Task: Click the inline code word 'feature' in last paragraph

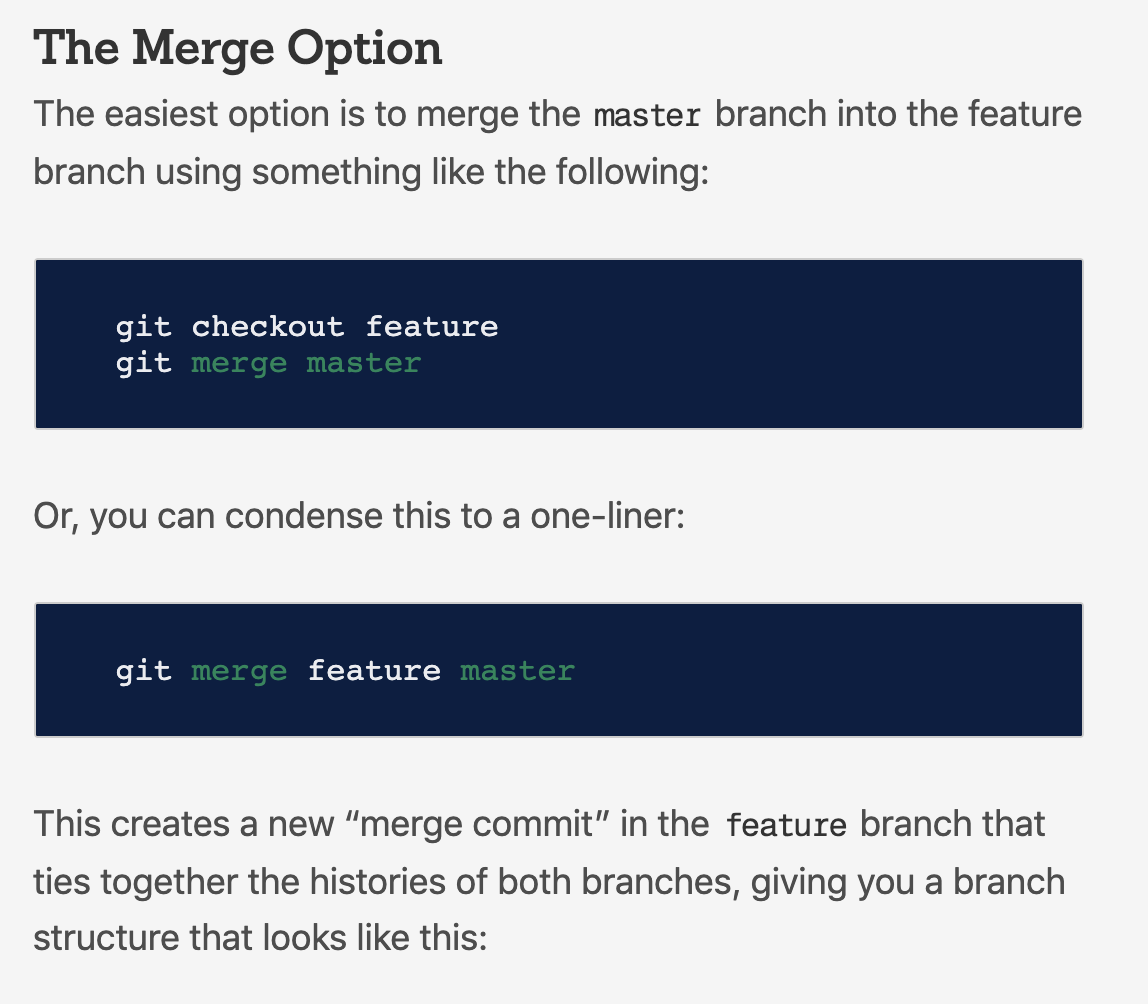Action: click(x=786, y=825)
